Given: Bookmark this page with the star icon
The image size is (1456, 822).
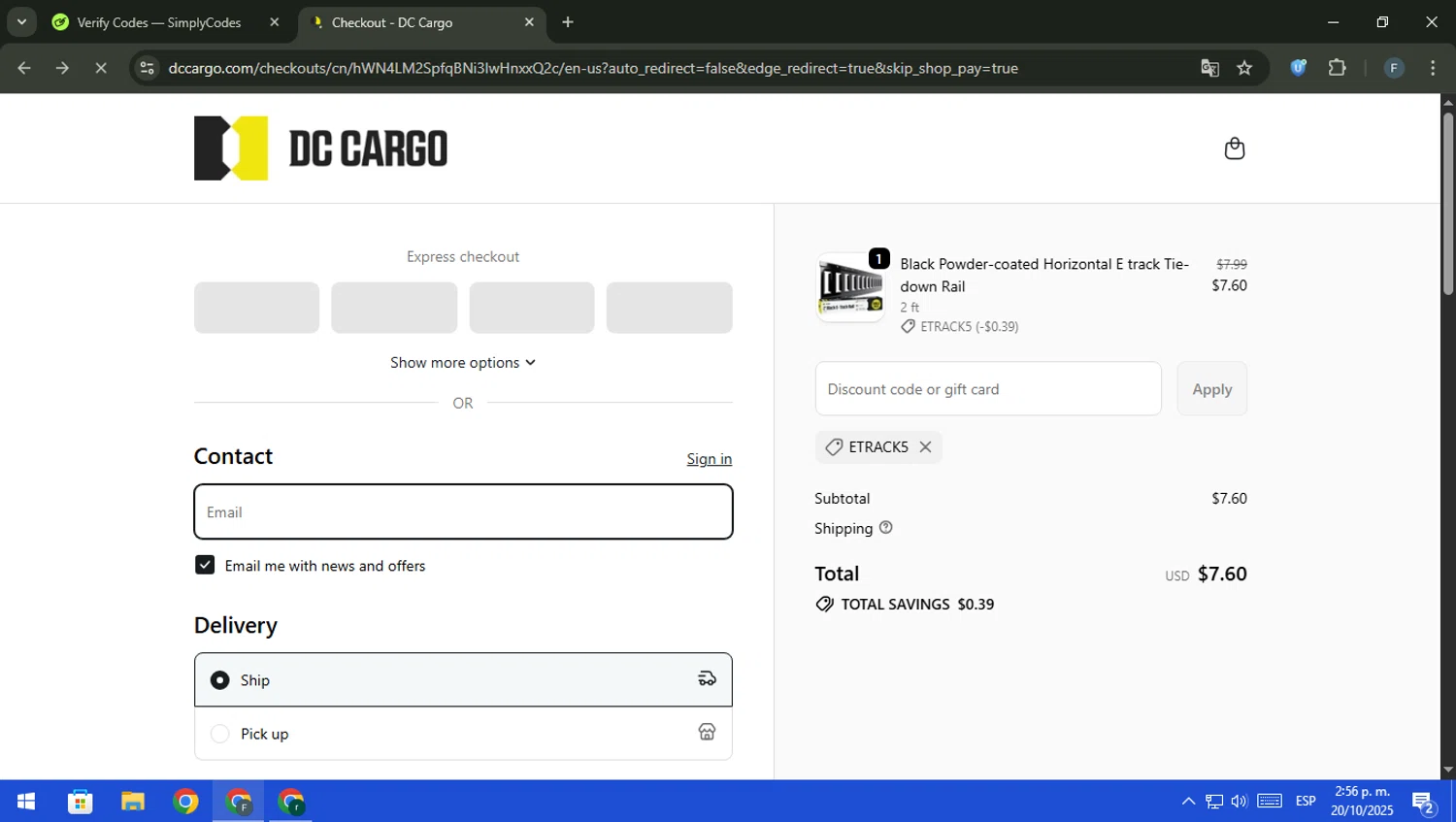Looking at the screenshot, I should (1244, 68).
